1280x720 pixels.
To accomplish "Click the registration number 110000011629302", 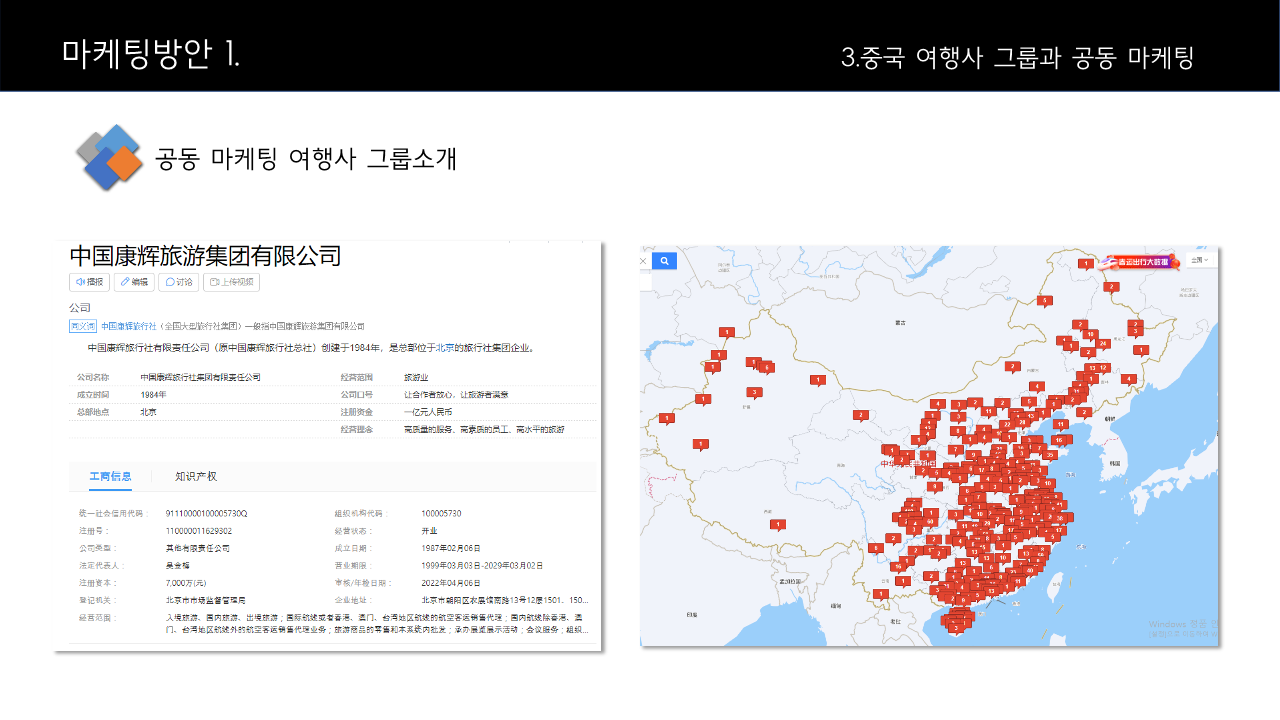I will coord(199,531).
